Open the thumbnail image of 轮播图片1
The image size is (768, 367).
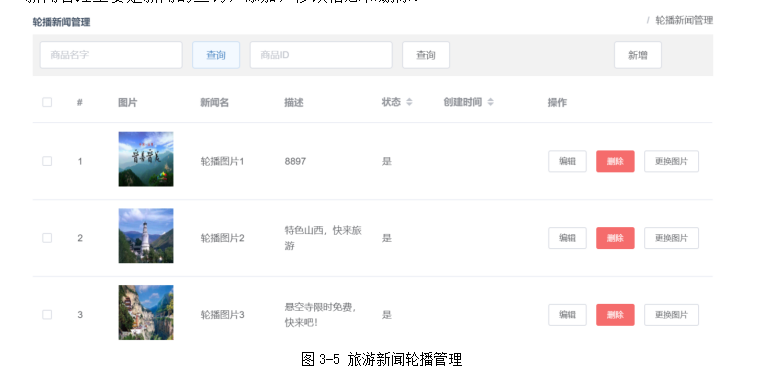point(146,159)
